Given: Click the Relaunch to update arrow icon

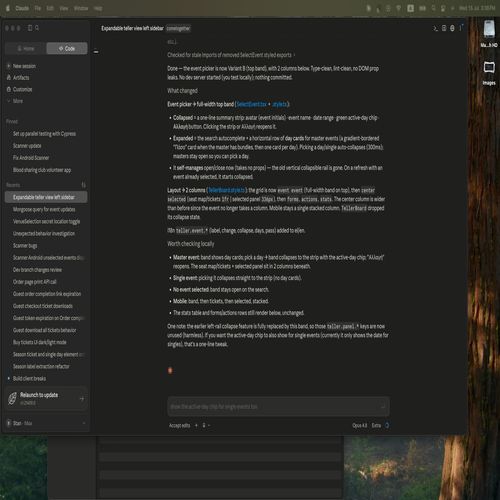Looking at the screenshot, I should [82, 398].
